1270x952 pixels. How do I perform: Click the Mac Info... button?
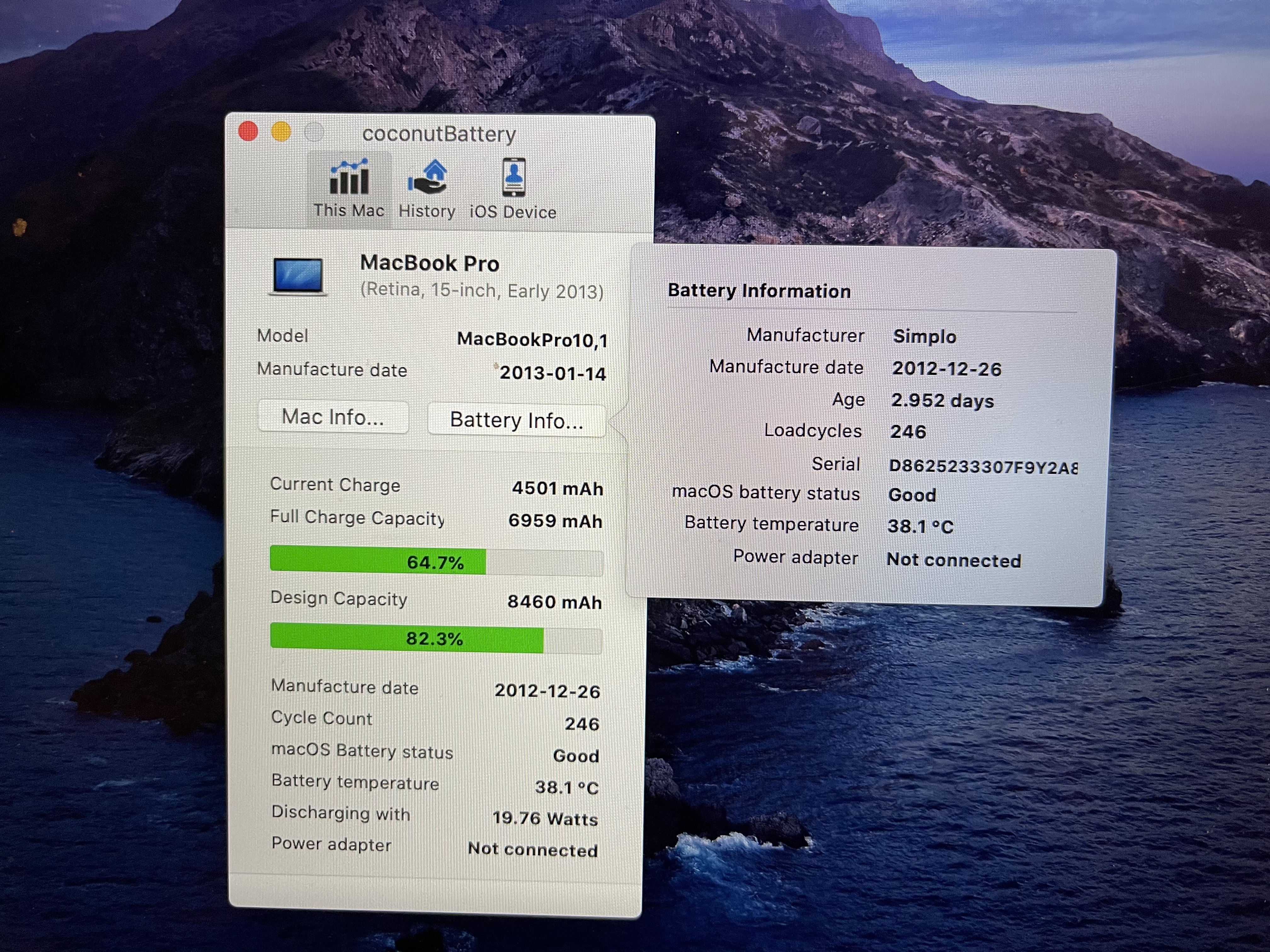(x=333, y=416)
